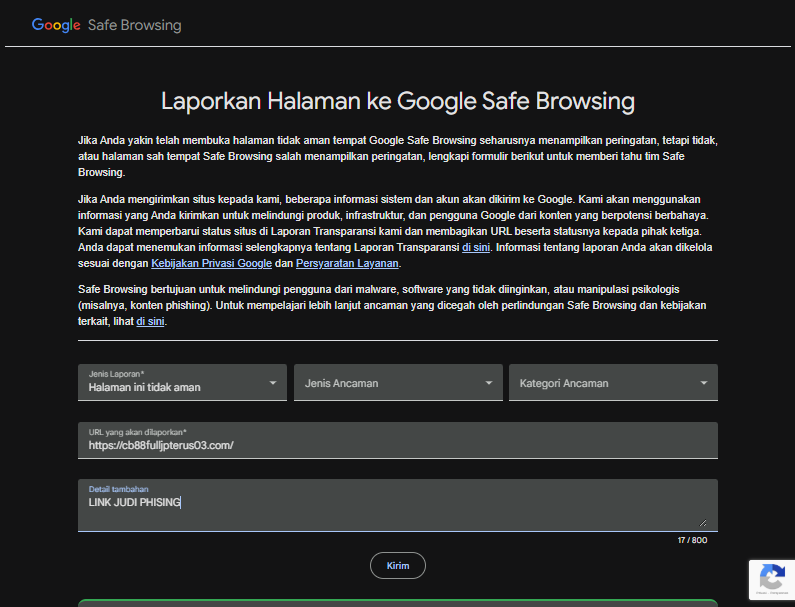Open the Persyaratan Layanan link
The width and height of the screenshot is (795, 607).
pos(347,263)
